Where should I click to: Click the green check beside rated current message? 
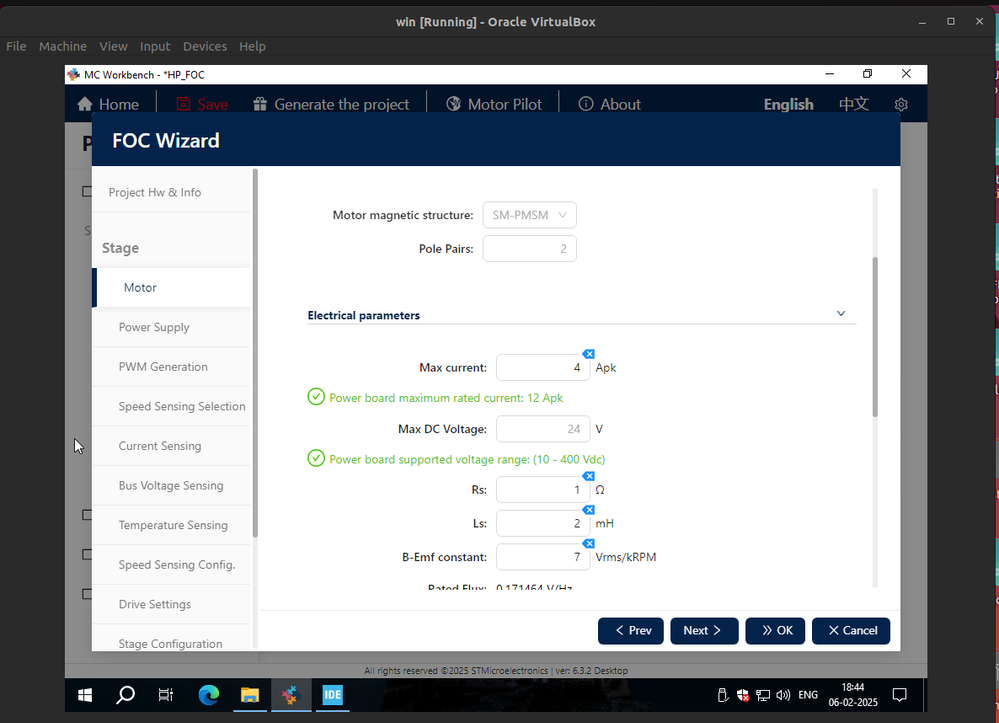tap(316, 397)
